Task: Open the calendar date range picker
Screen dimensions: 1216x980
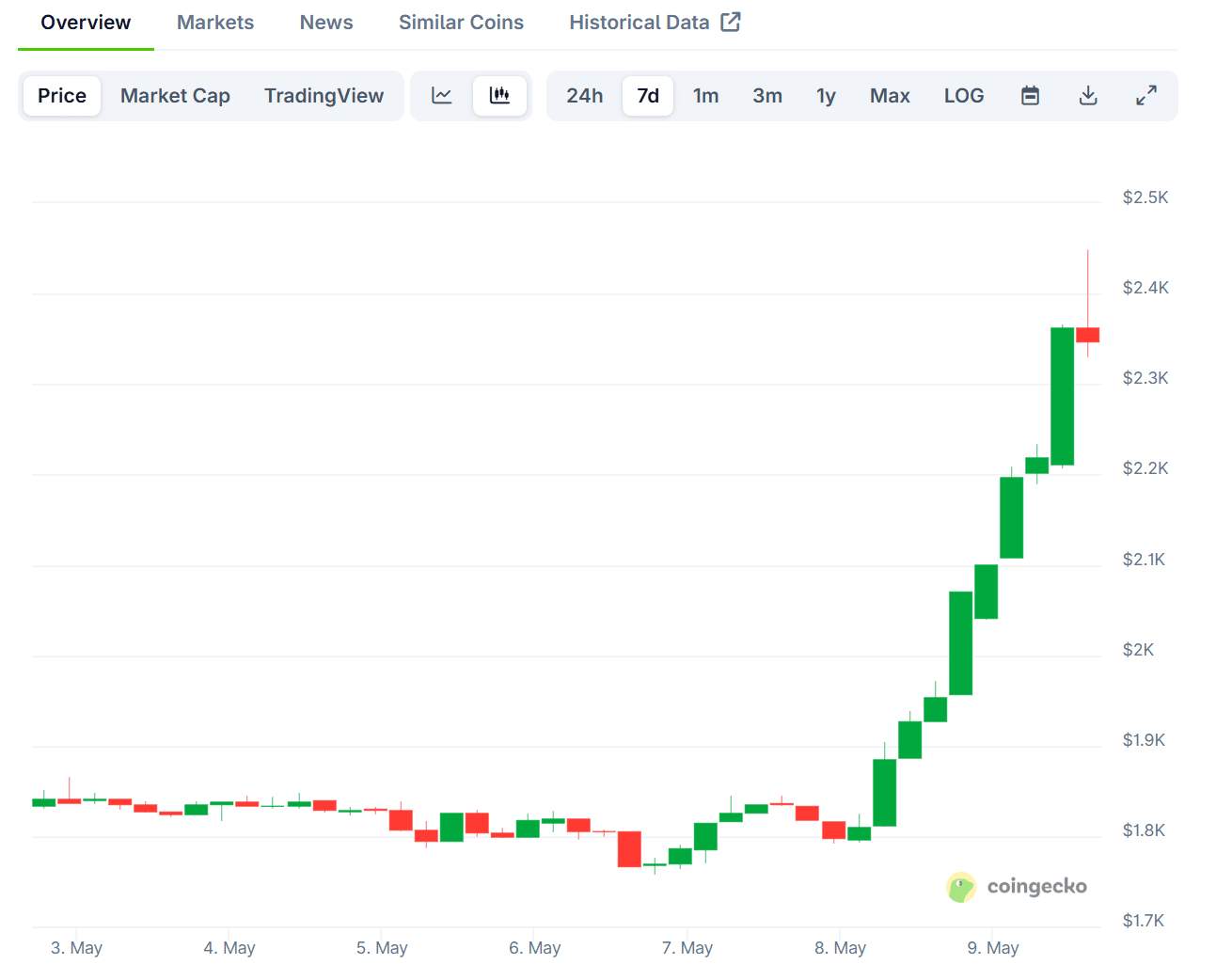Action: pos(1031,95)
